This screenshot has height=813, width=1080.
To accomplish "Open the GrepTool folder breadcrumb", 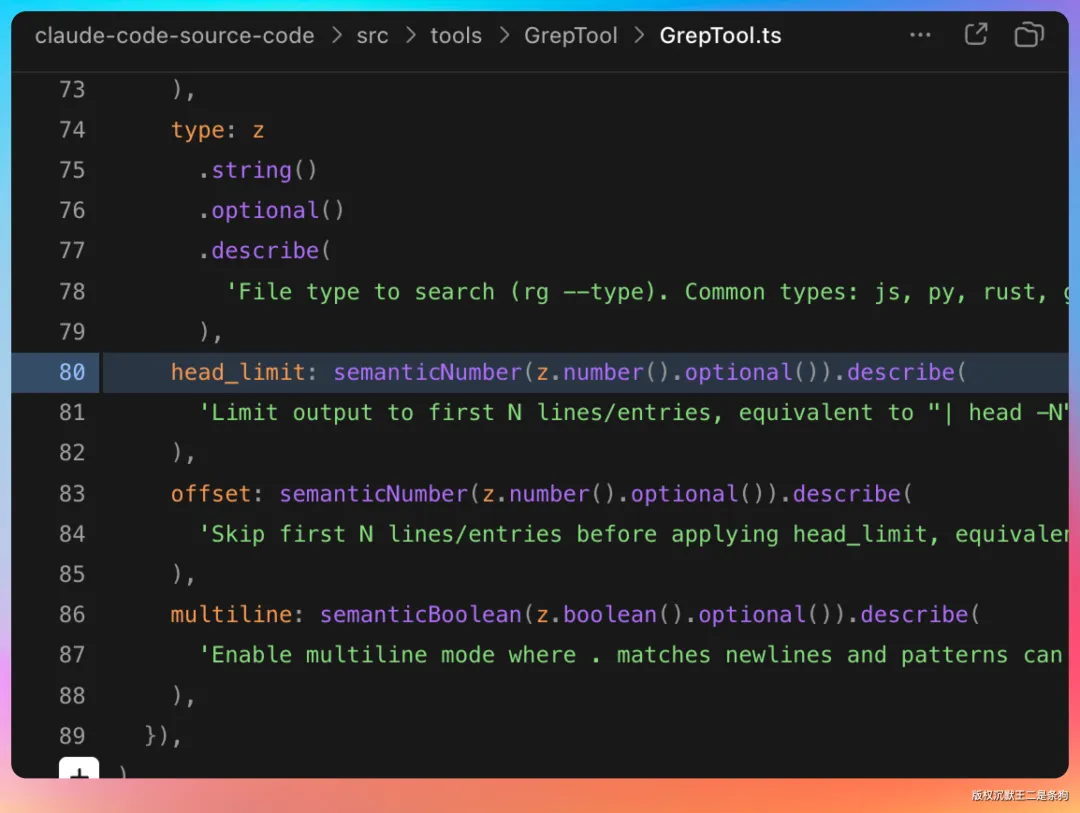I will pyautogui.click(x=570, y=35).
